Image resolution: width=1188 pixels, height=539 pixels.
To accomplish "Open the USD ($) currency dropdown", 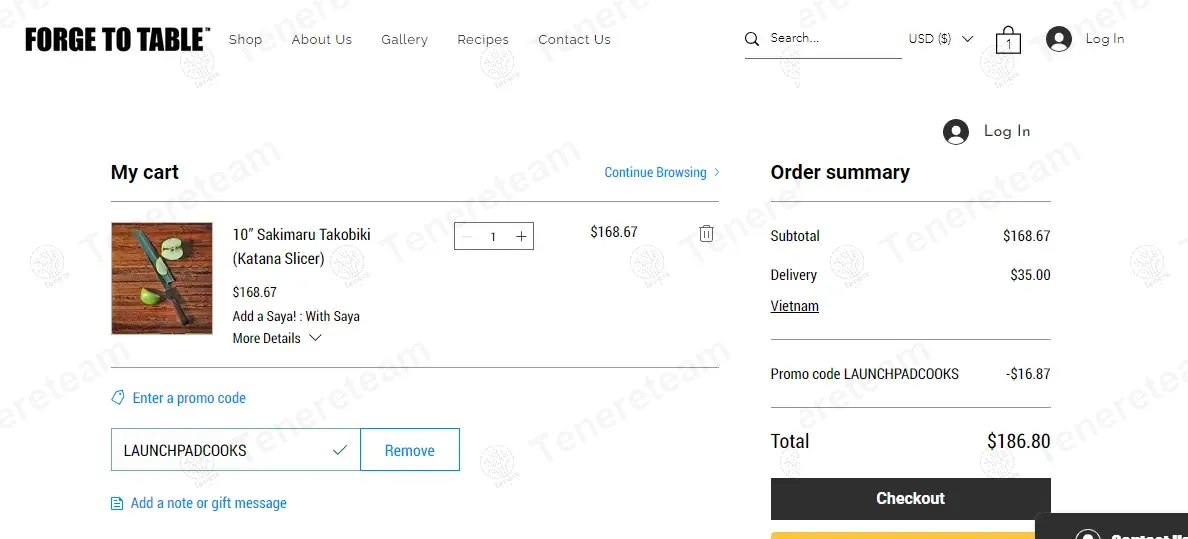I will point(940,39).
